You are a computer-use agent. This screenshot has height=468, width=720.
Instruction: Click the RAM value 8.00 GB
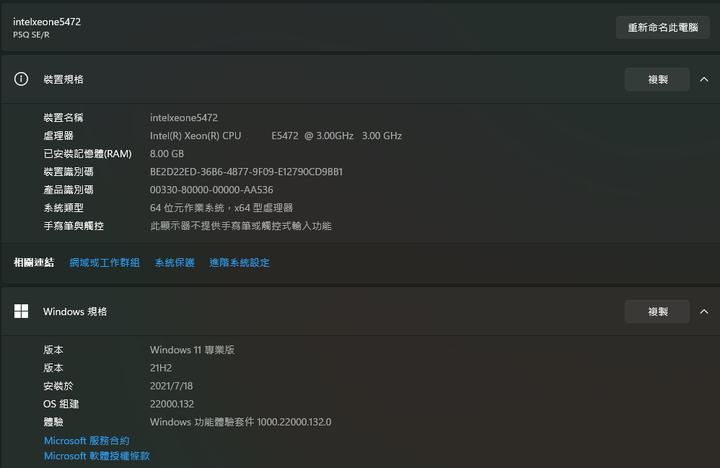(x=167, y=154)
